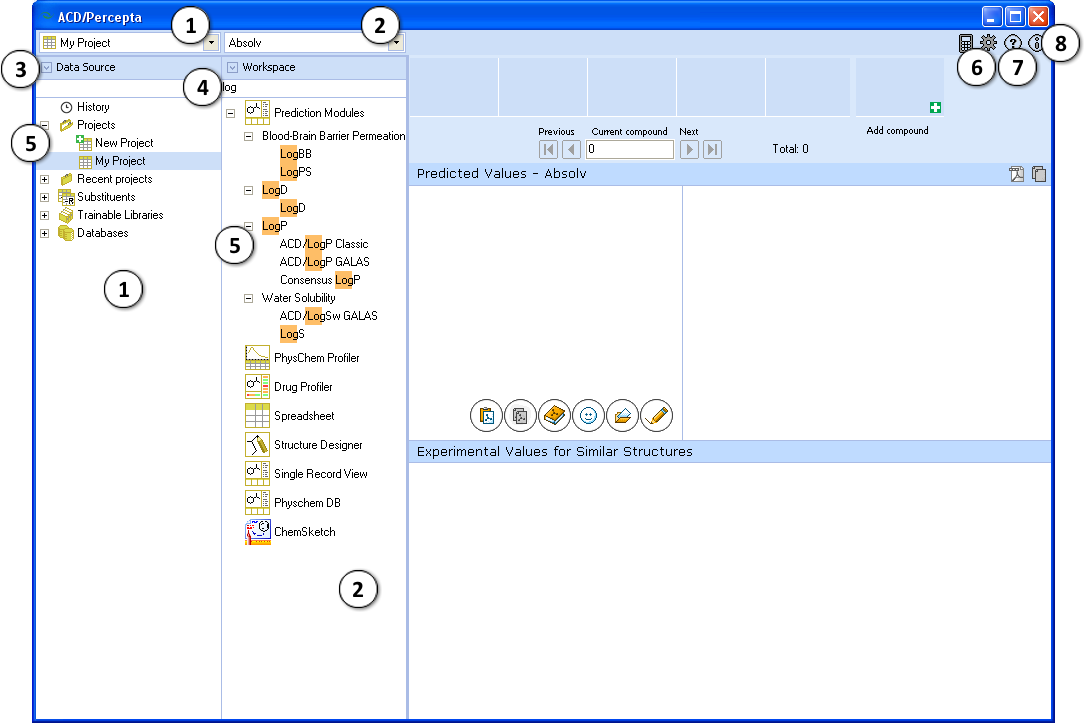This screenshot has height=723, width=1084.
Task: Open help with the question mark icon
Action: (x=1012, y=43)
